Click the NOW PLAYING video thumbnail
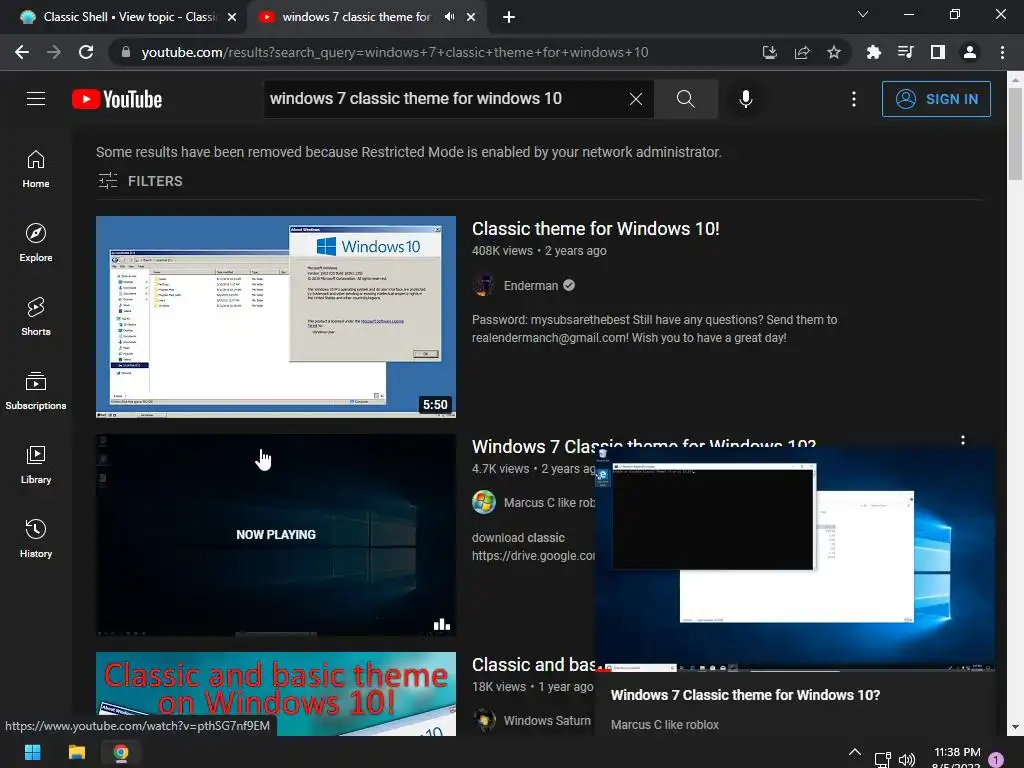Screen dimensions: 1024x768 point(276,534)
